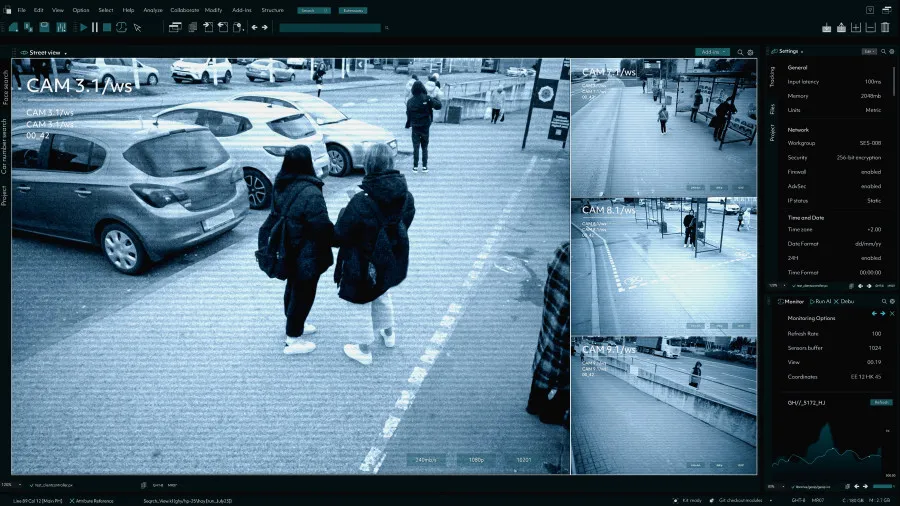This screenshot has height=506, width=900.
Task: Click gear icon above camera view
Action: pos(752,52)
